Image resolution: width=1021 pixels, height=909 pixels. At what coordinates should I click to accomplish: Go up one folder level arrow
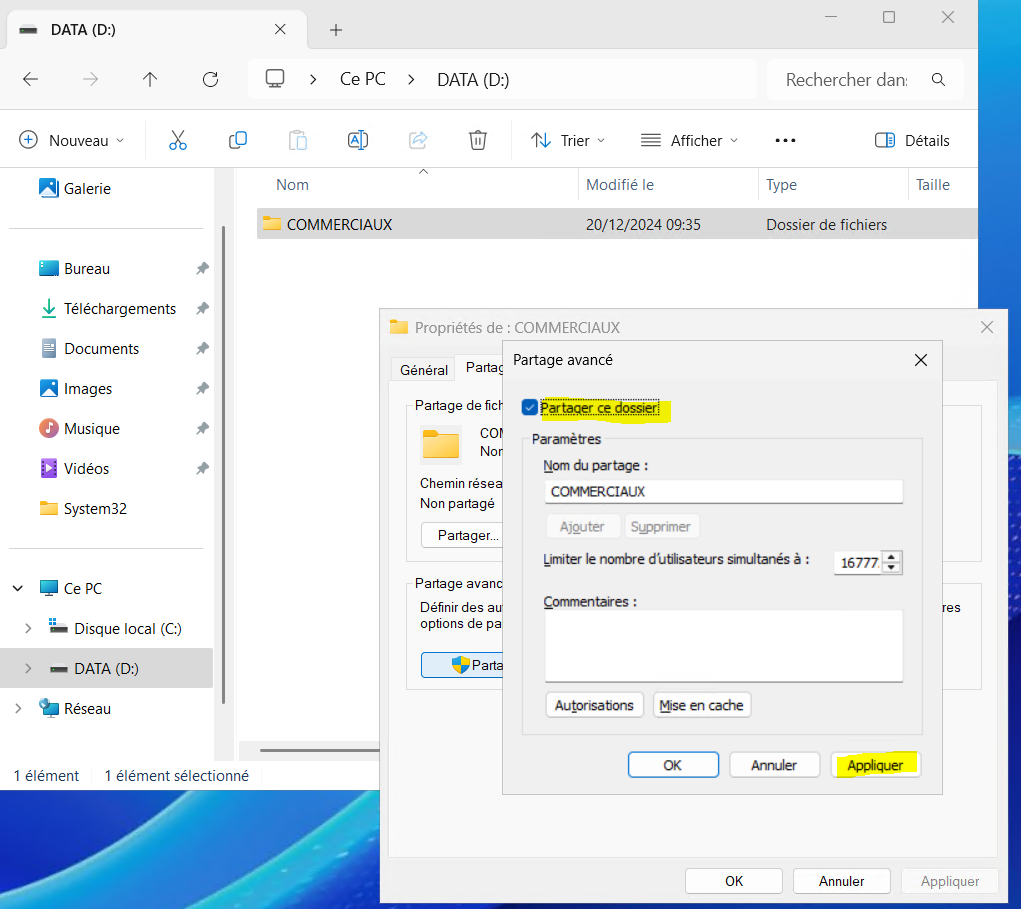point(150,80)
